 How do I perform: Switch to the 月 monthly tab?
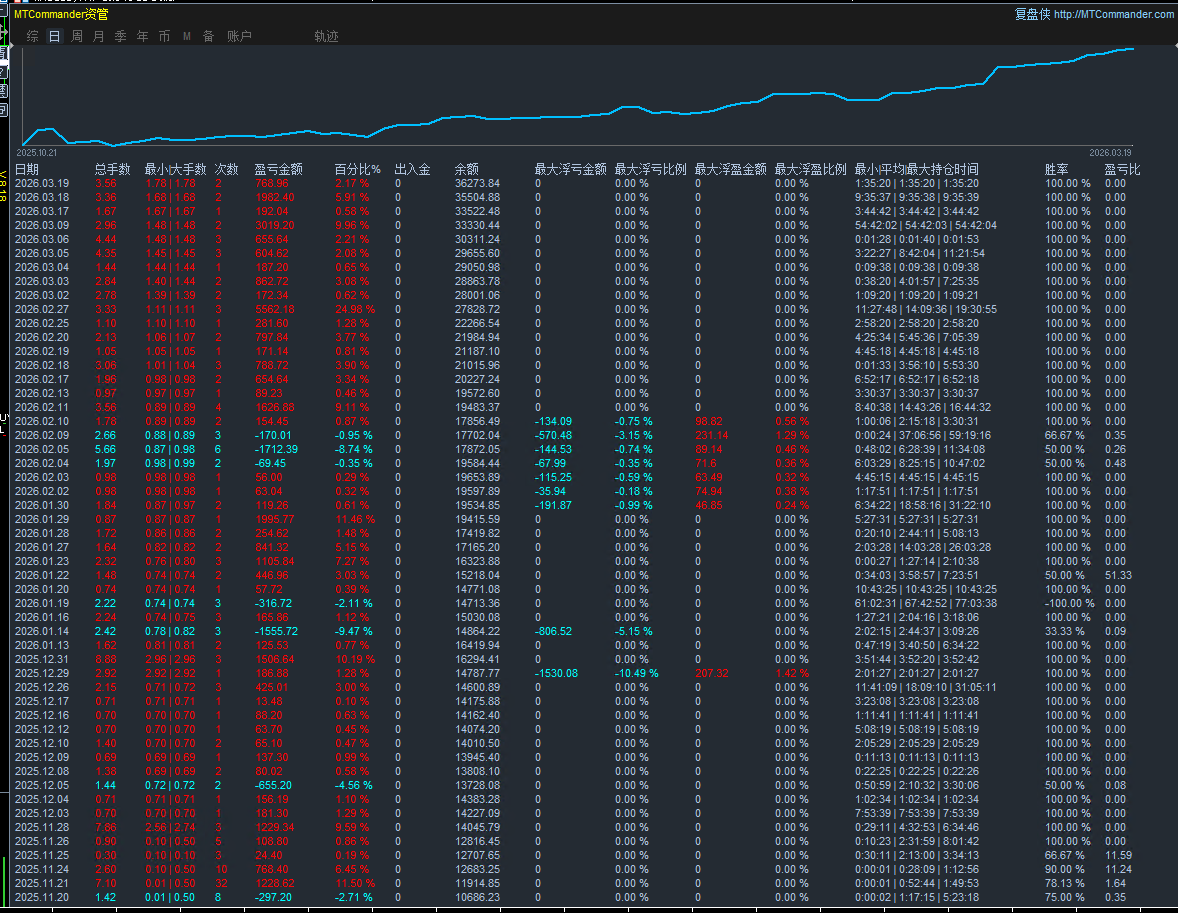coord(98,36)
